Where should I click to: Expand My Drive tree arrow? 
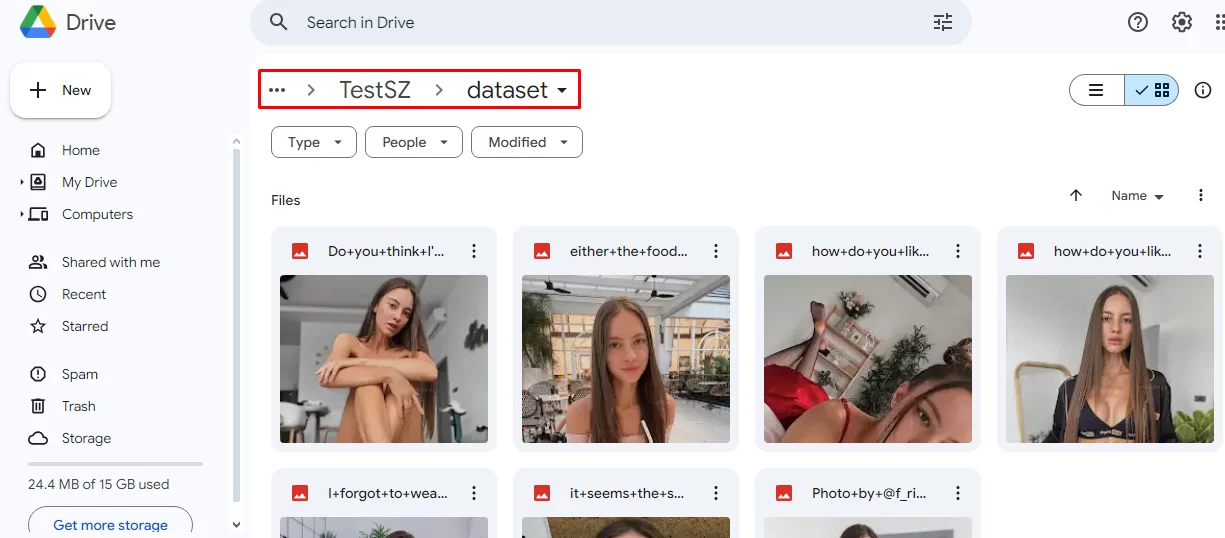point(22,182)
